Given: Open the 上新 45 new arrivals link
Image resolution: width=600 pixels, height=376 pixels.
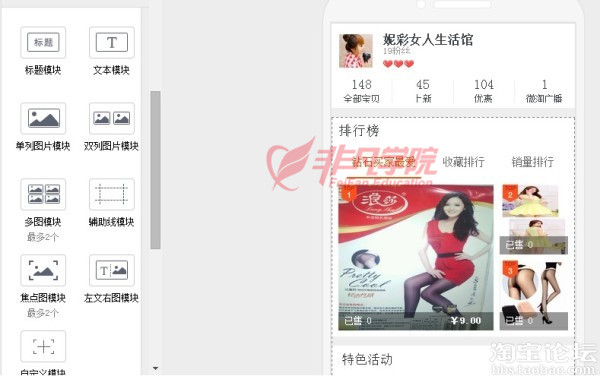Looking at the screenshot, I should coord(423,91).
